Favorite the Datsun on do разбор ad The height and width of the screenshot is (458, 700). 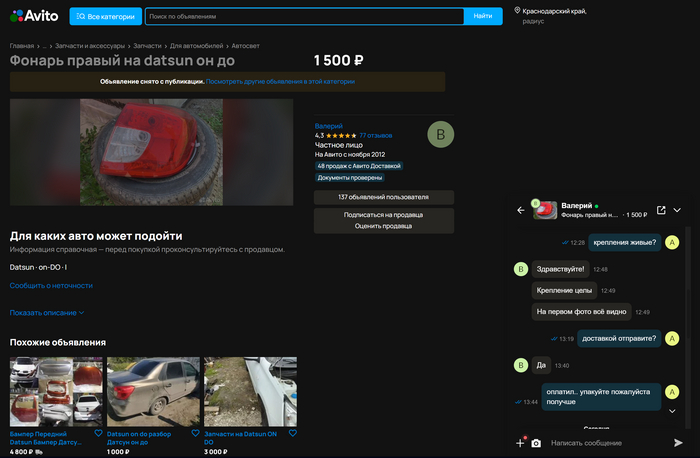[x=195, y=433]
